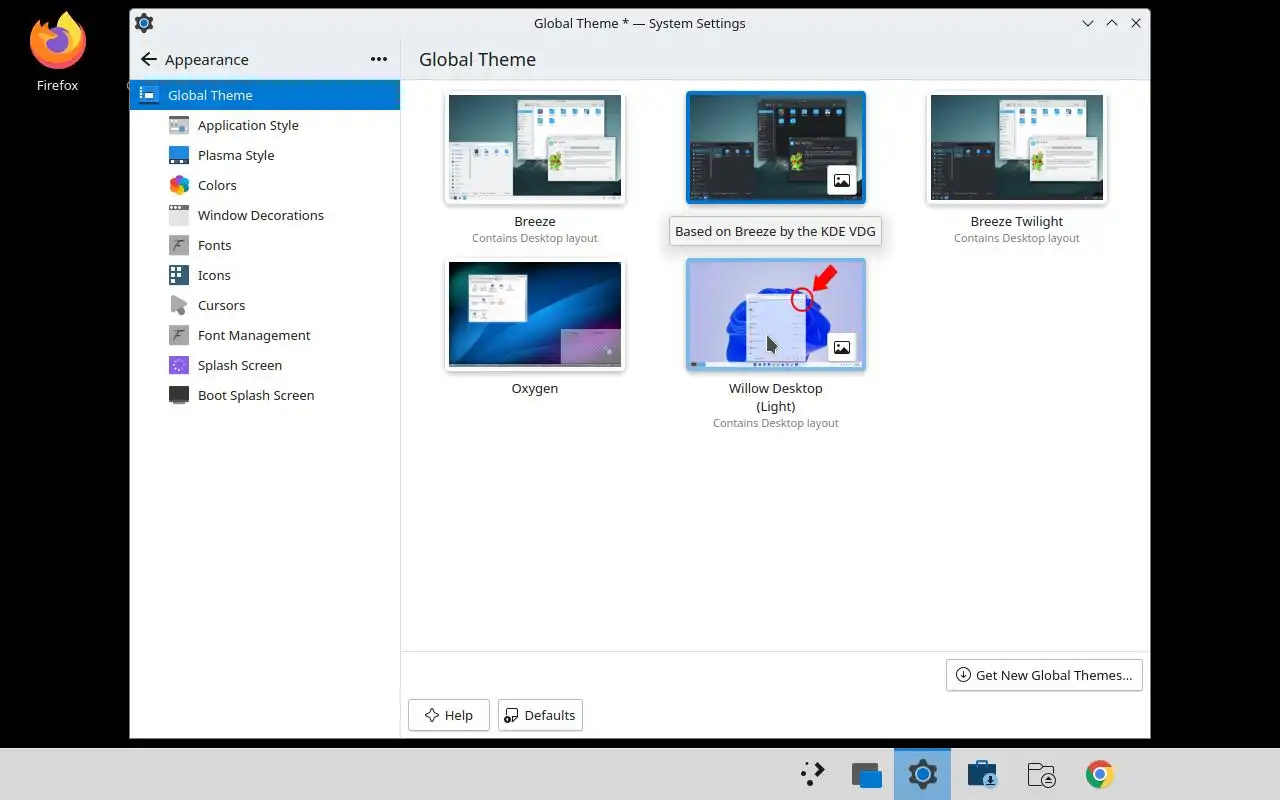This screenshot has width=1280, height=800.
Task: Open System Settings from the taskbar
Action: pyautogui.click(x=922, y=774)
